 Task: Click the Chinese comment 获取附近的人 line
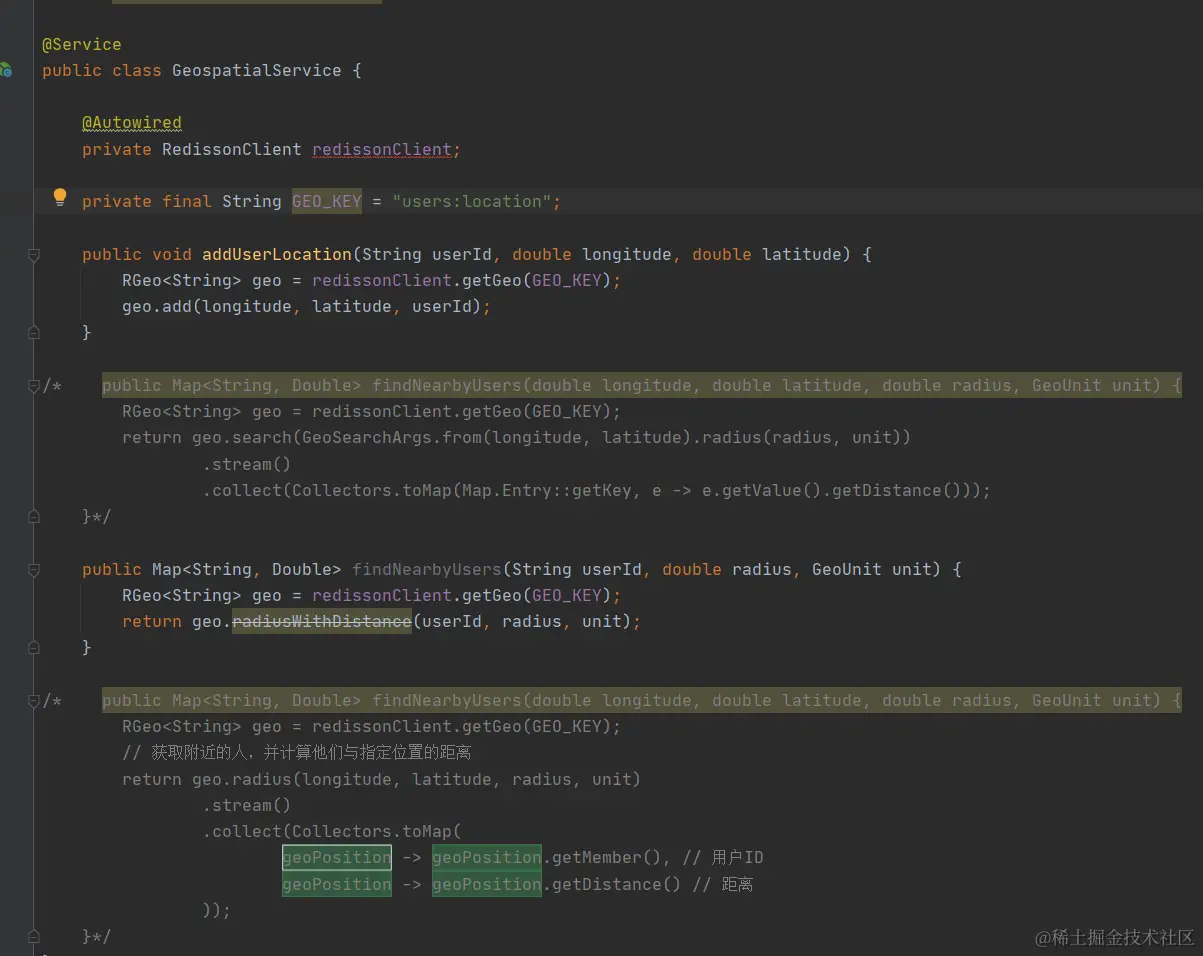point(296,753)
